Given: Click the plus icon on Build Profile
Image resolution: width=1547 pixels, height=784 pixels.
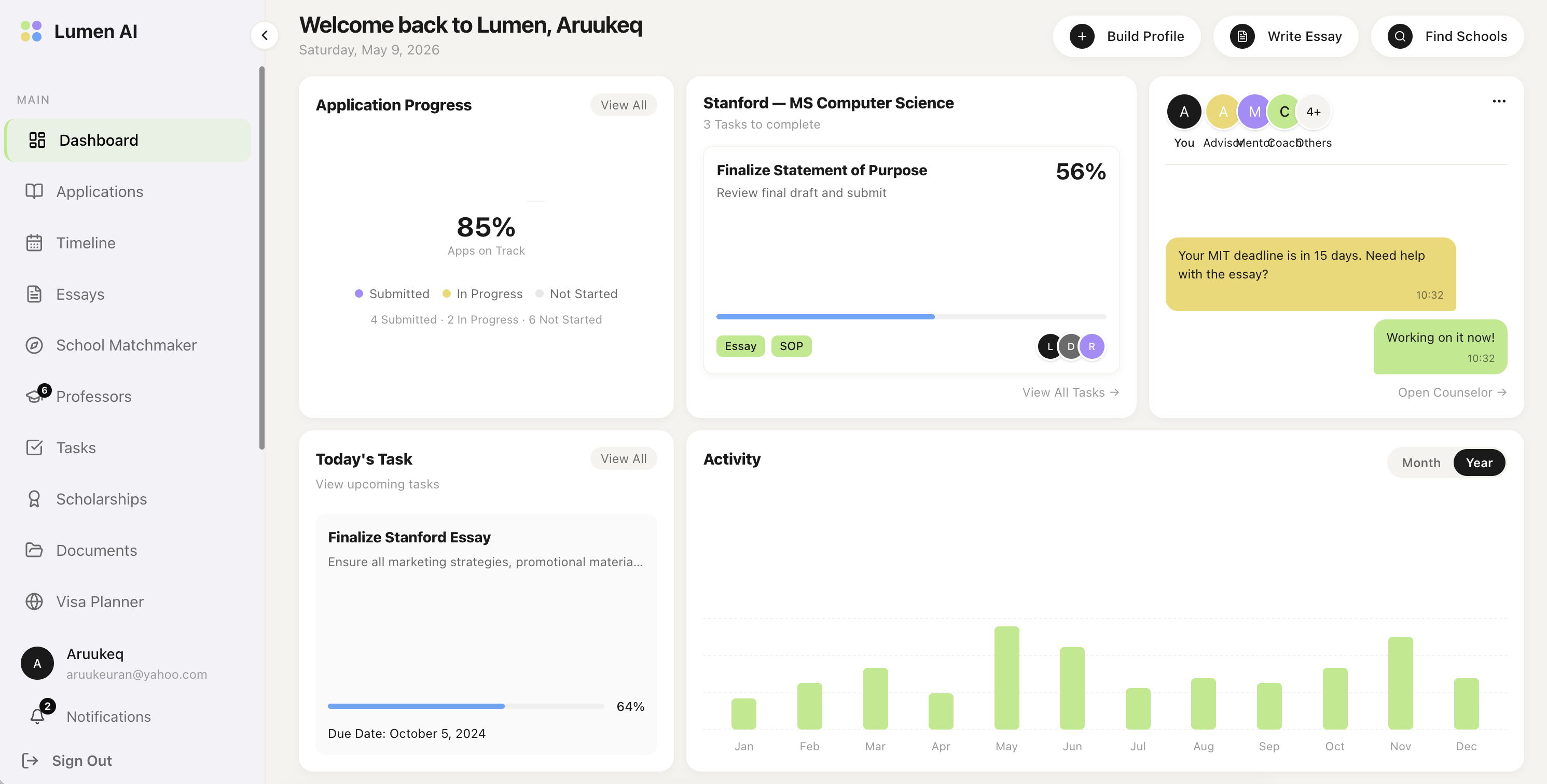Looking at the screenshot, I should coord(1082,36).
